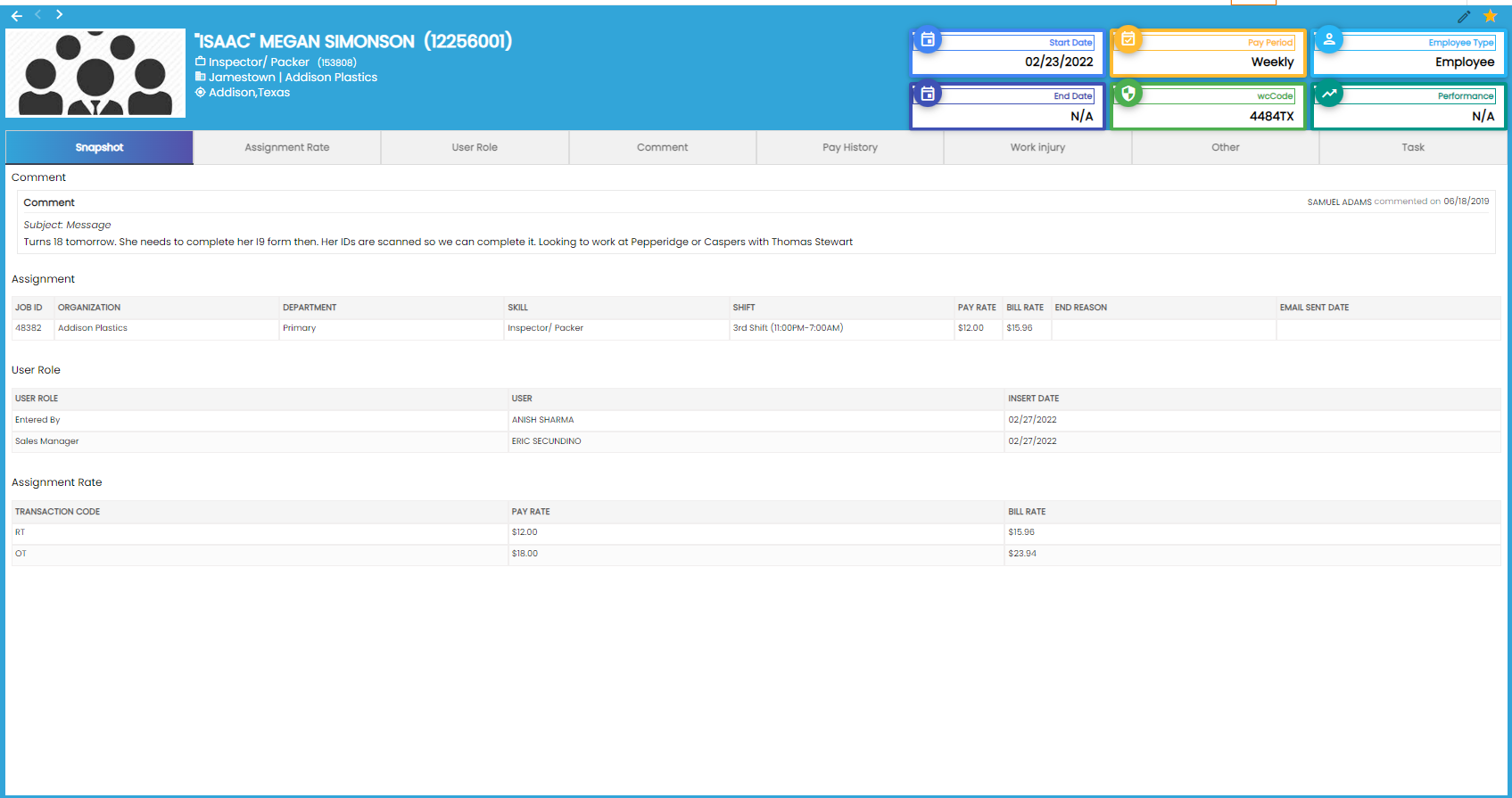Click Jamestown | Addison Plastics text
This screenshot has width=1512, height=798.
293,77
